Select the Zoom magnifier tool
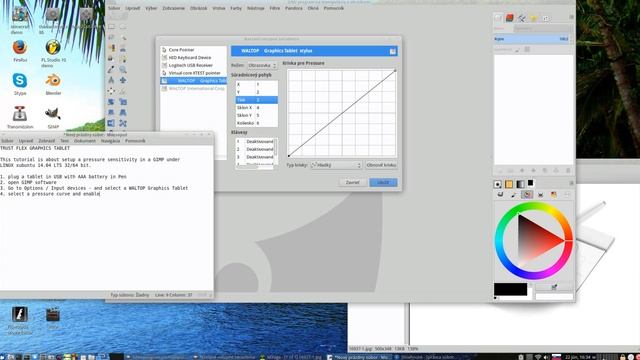Viewport: 640px width, 360px height. coord(122,69)
